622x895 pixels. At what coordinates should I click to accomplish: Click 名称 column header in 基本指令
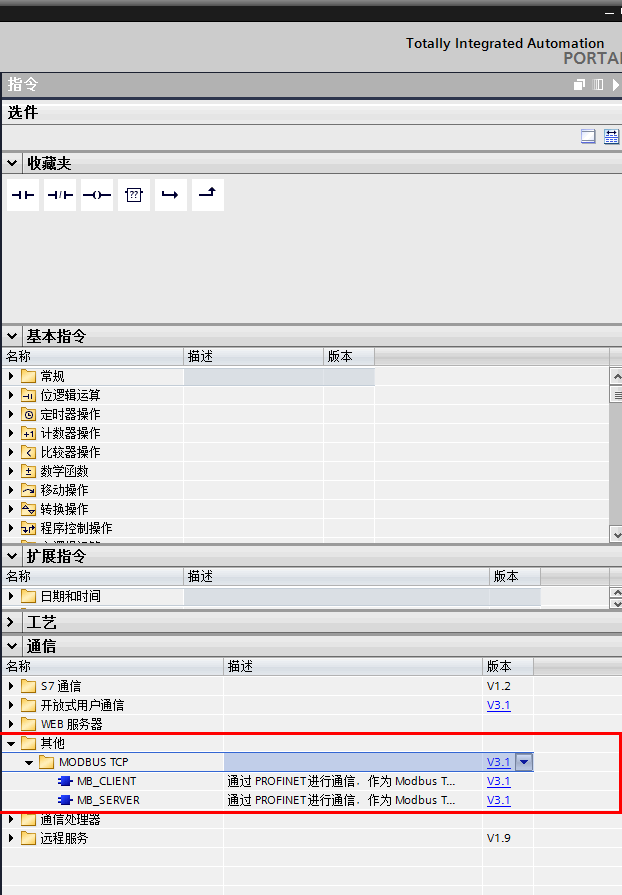point(93,356)
